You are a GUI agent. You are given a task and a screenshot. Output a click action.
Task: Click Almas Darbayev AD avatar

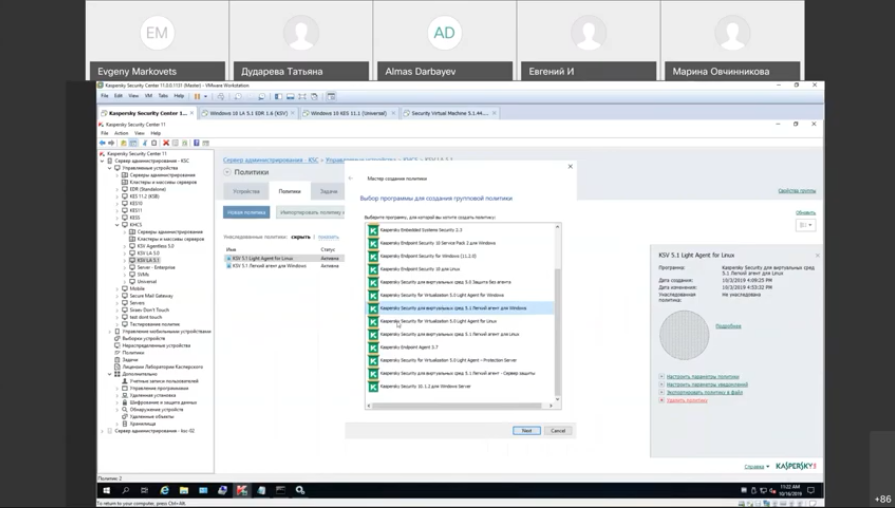(444, 33)
